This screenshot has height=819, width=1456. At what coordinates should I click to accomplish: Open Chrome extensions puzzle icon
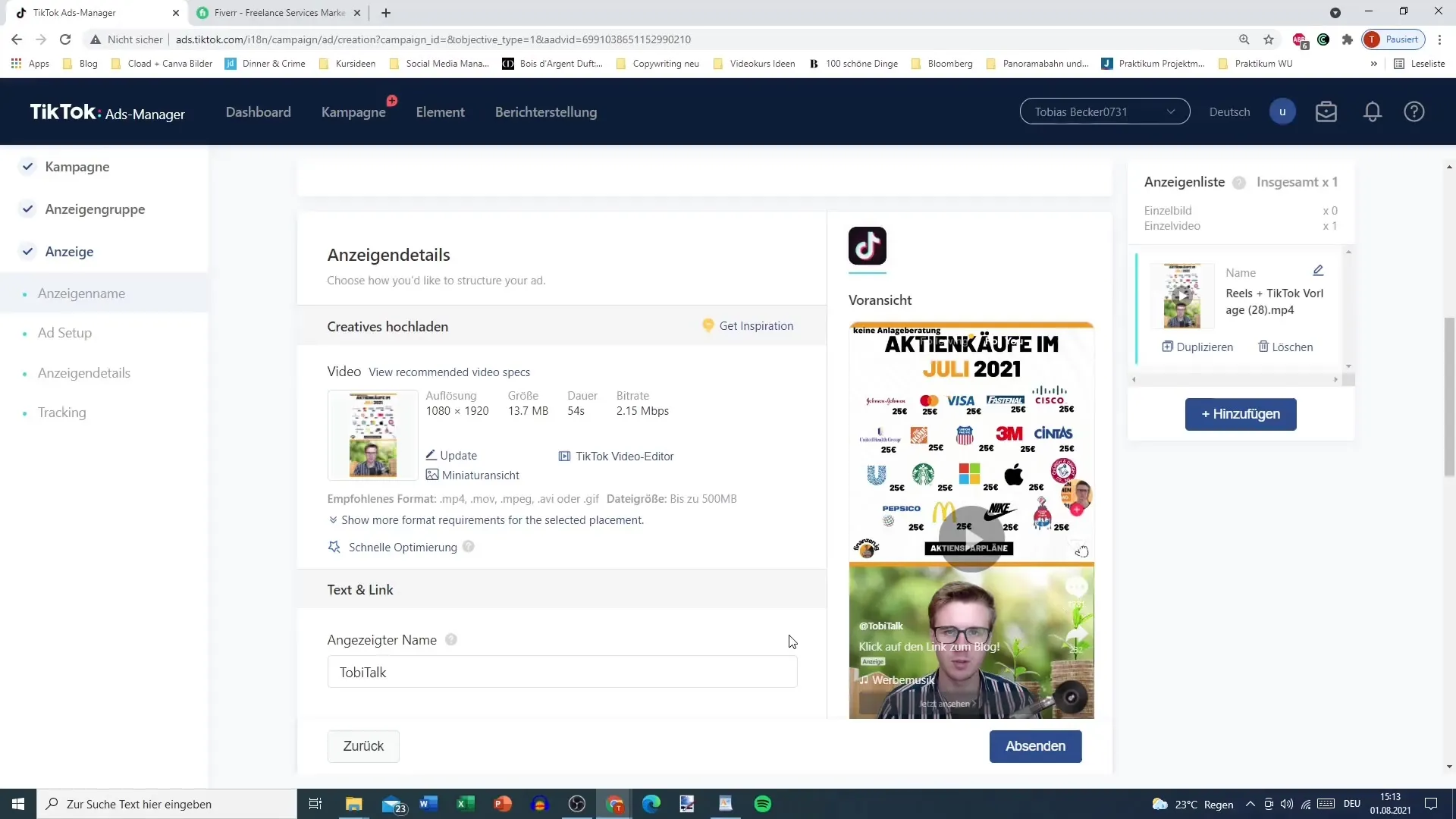1348,39
